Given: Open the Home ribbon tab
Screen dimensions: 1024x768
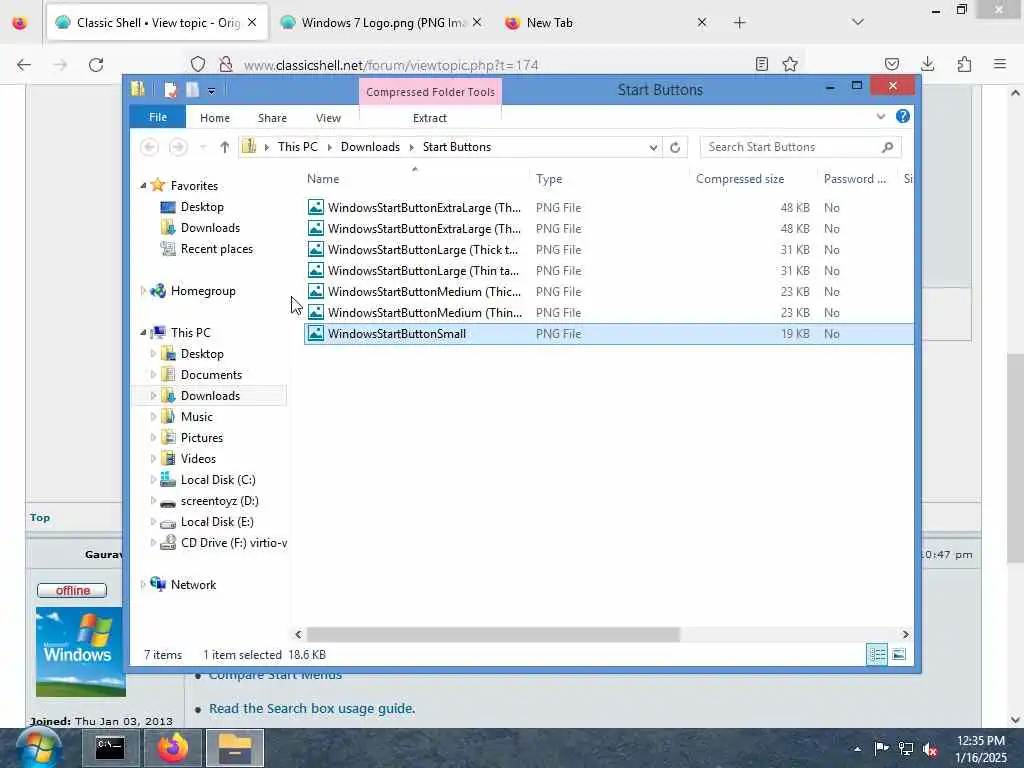Looking at the screenshot, I should tap(215, 118).
